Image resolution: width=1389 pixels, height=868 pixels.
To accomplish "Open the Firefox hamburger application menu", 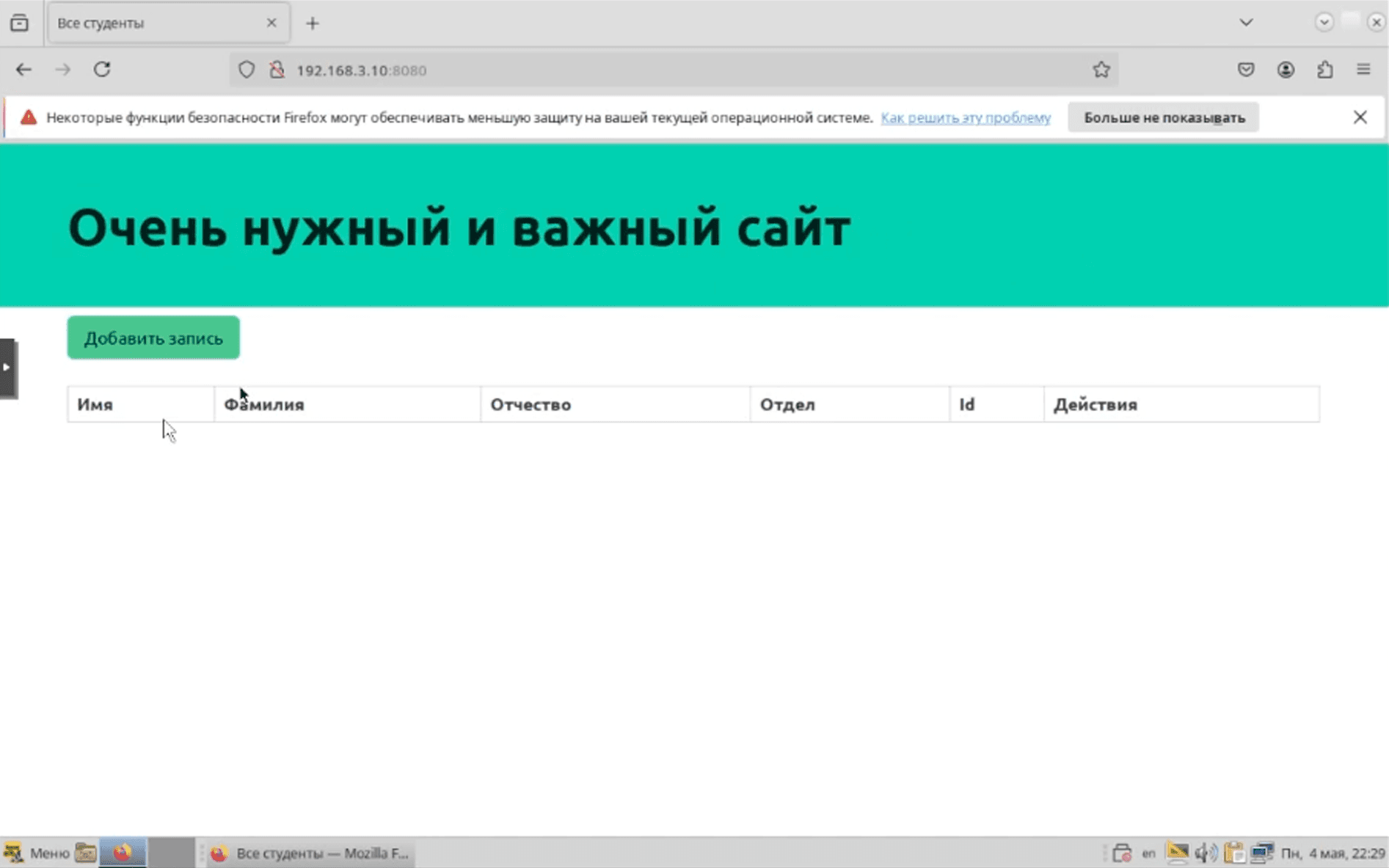I will 1363,70.
